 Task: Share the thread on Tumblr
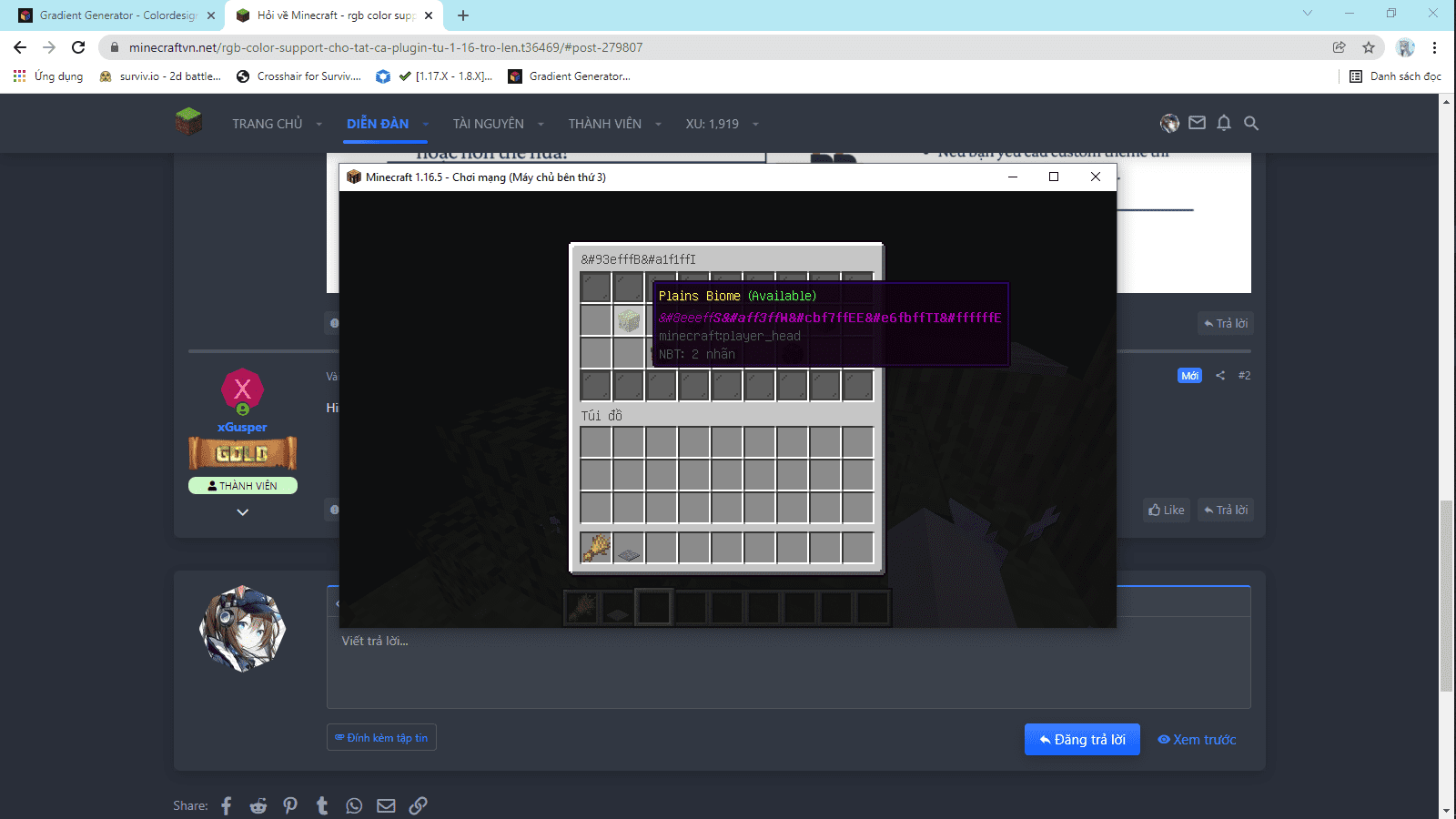click(x=322, y=805)
